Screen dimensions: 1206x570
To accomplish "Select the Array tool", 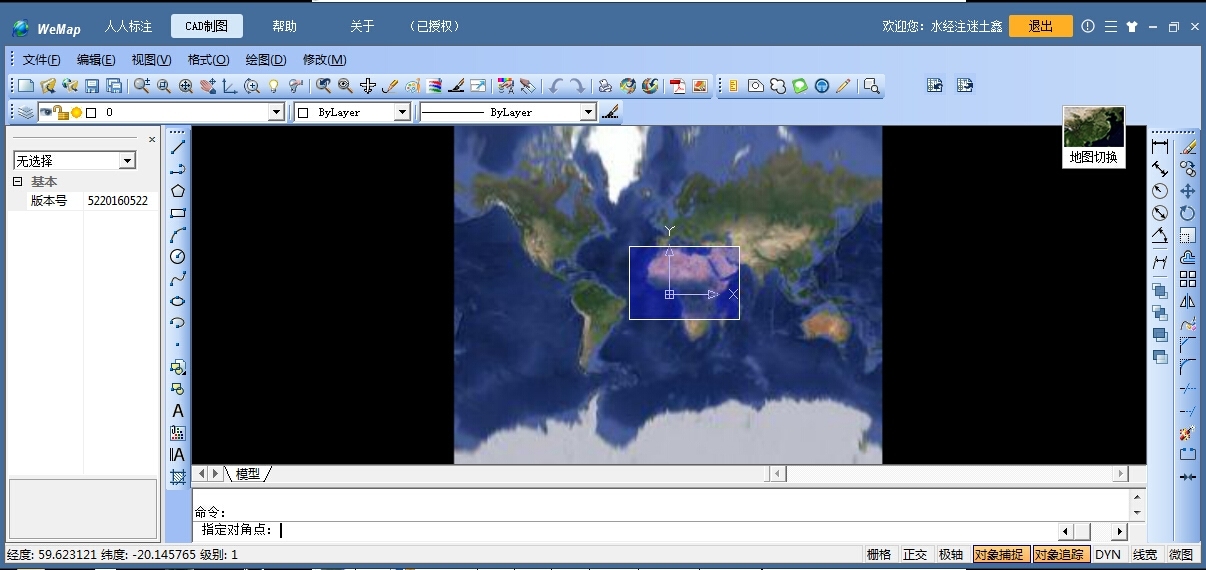I will pos(1187,278).
